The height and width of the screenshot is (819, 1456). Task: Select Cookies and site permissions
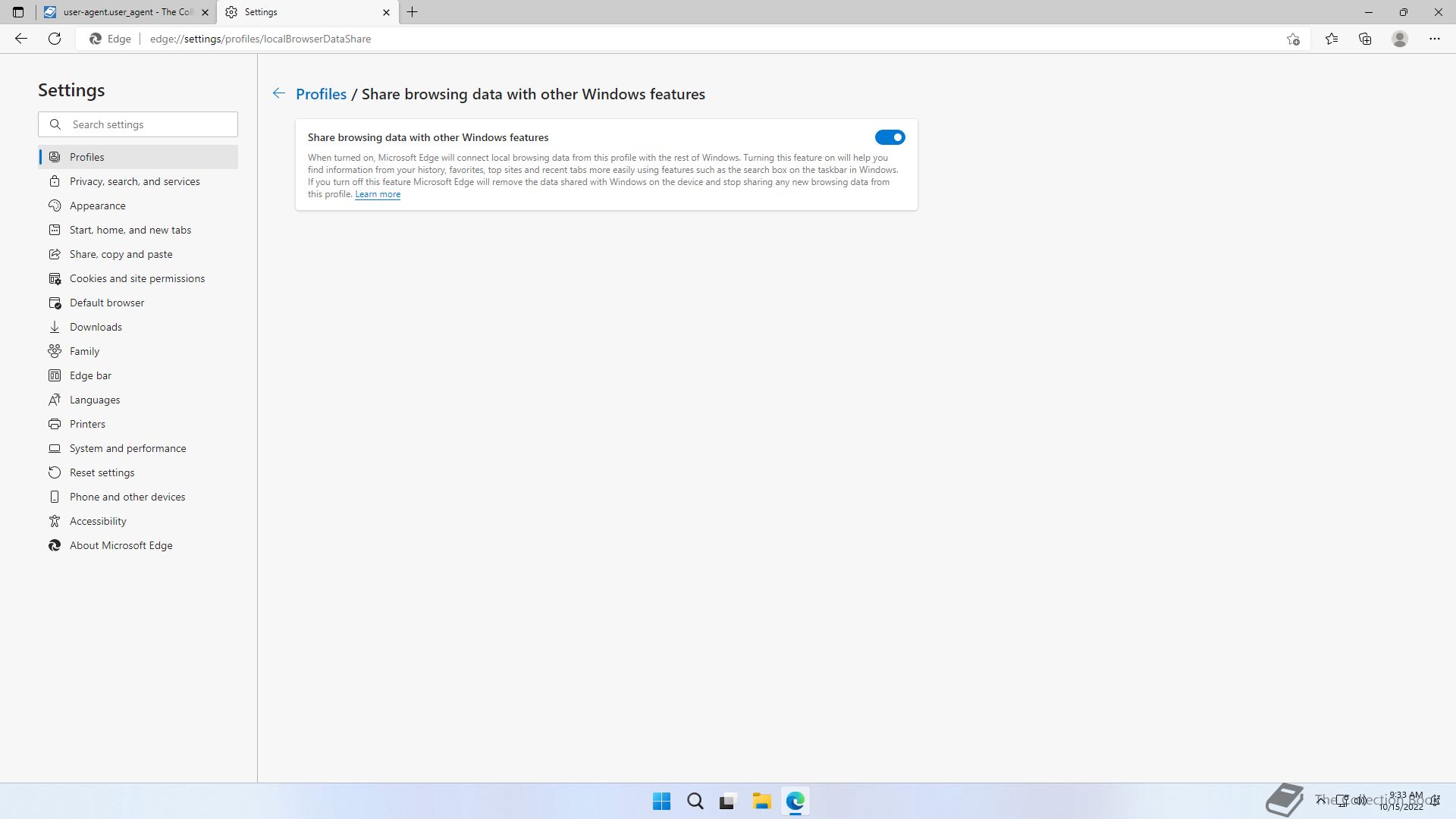click(x=137, y=278)
